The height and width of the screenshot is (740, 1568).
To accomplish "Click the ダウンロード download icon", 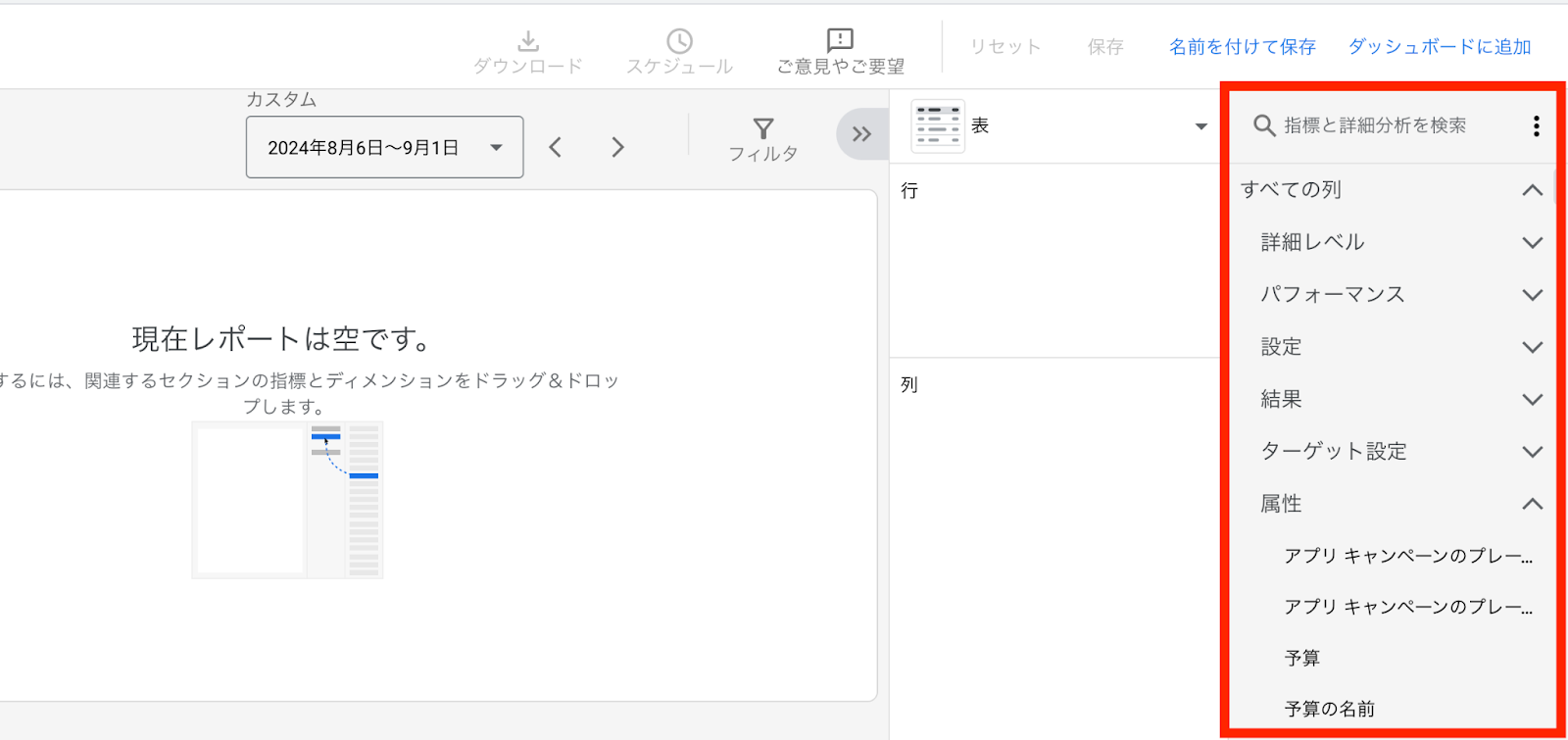I will pyautogui.click(x=527, y=41).
